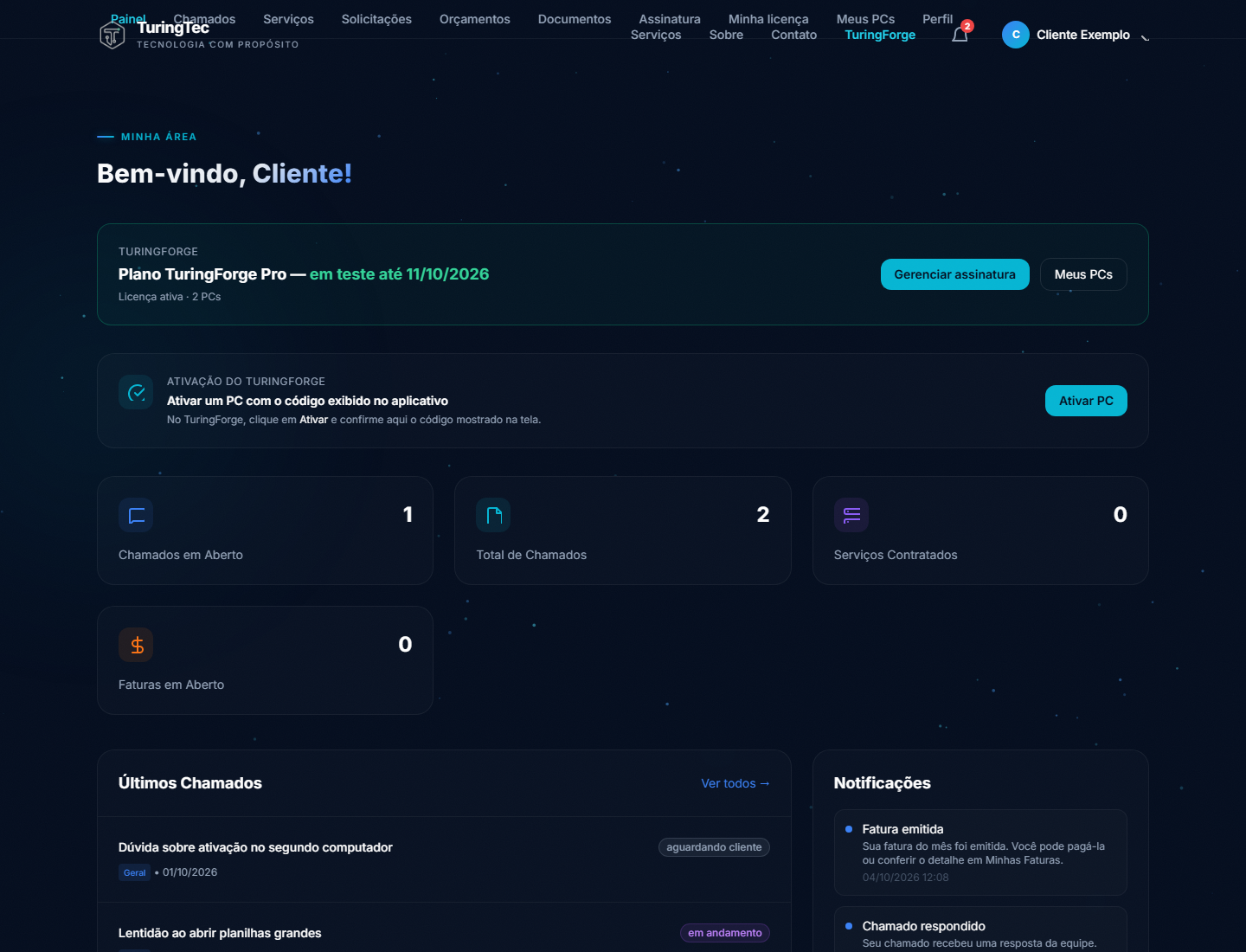This screenshot has height=952, width=1246.
Task: Follow the Ver todos link
Action: tap(735, 783)
